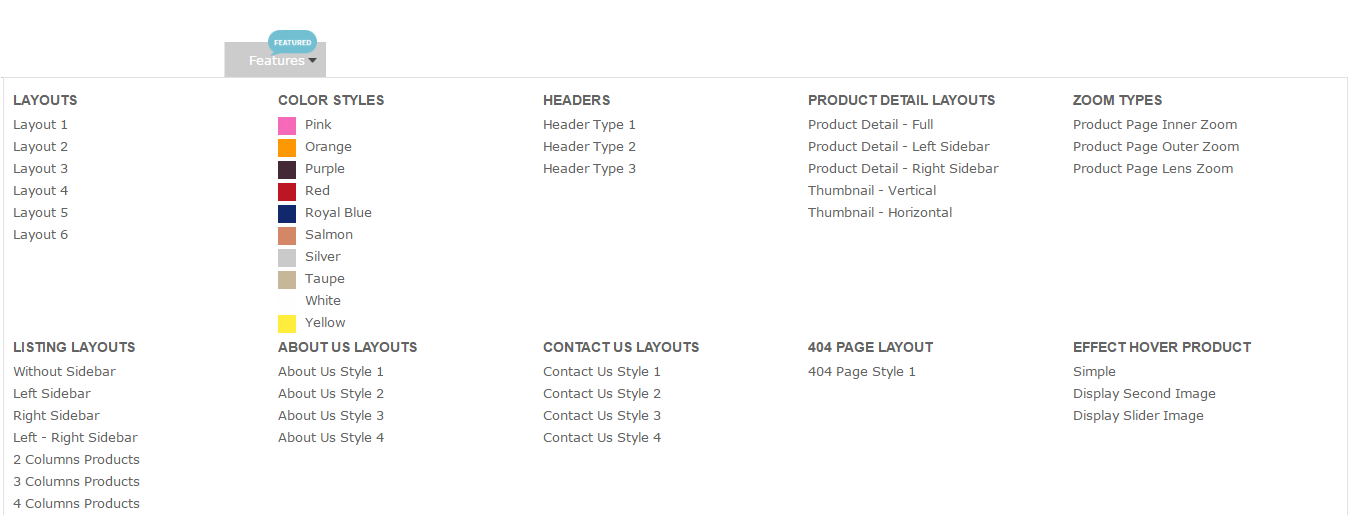Screen dimensions: 1349x515
Task: Pick the red color swatch
Action: coord(287,192)
